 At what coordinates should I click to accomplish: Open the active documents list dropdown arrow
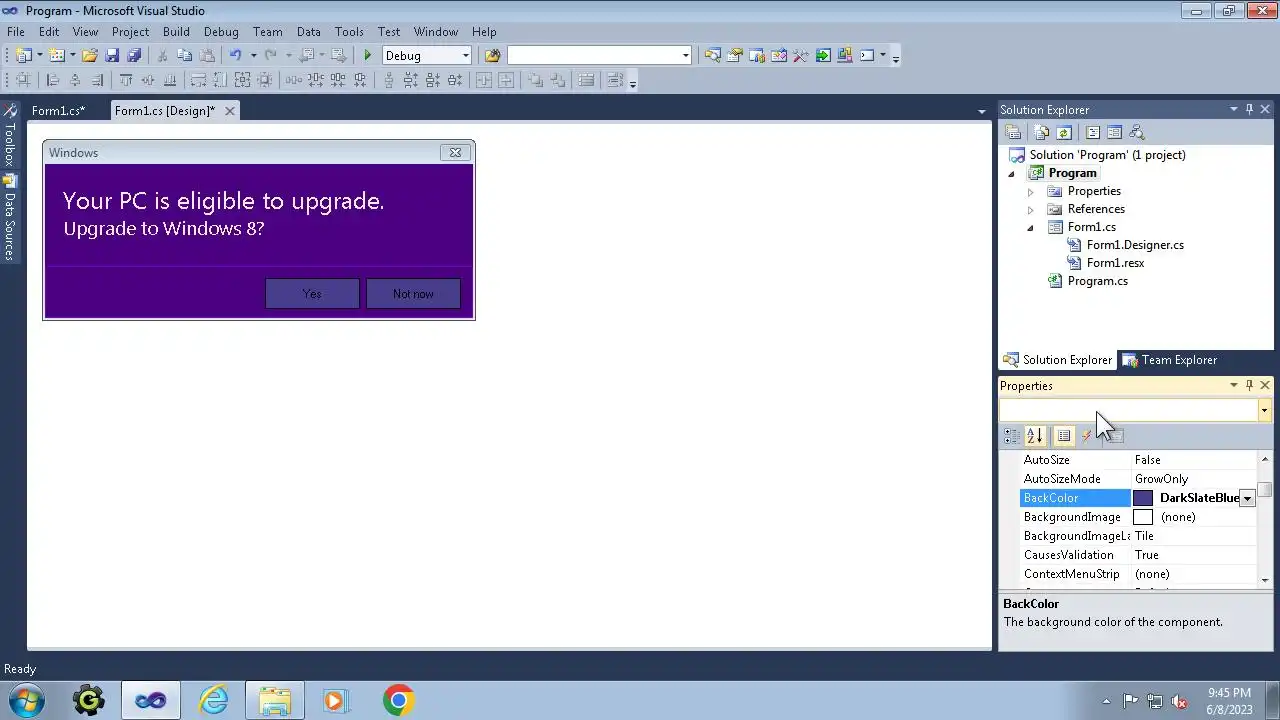tap(982, 111)
